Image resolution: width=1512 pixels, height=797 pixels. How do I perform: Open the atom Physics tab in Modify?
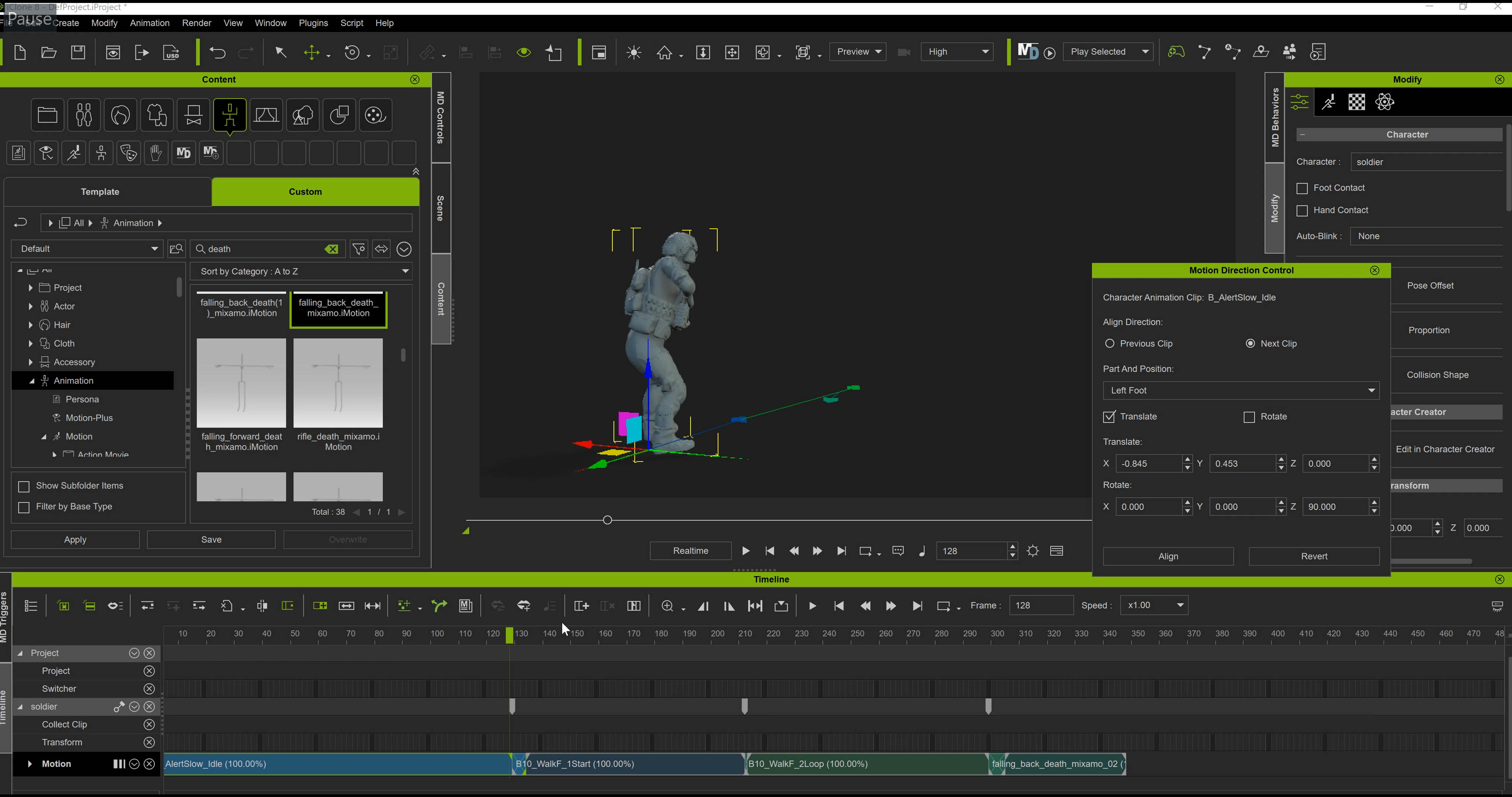point(1385,102)
